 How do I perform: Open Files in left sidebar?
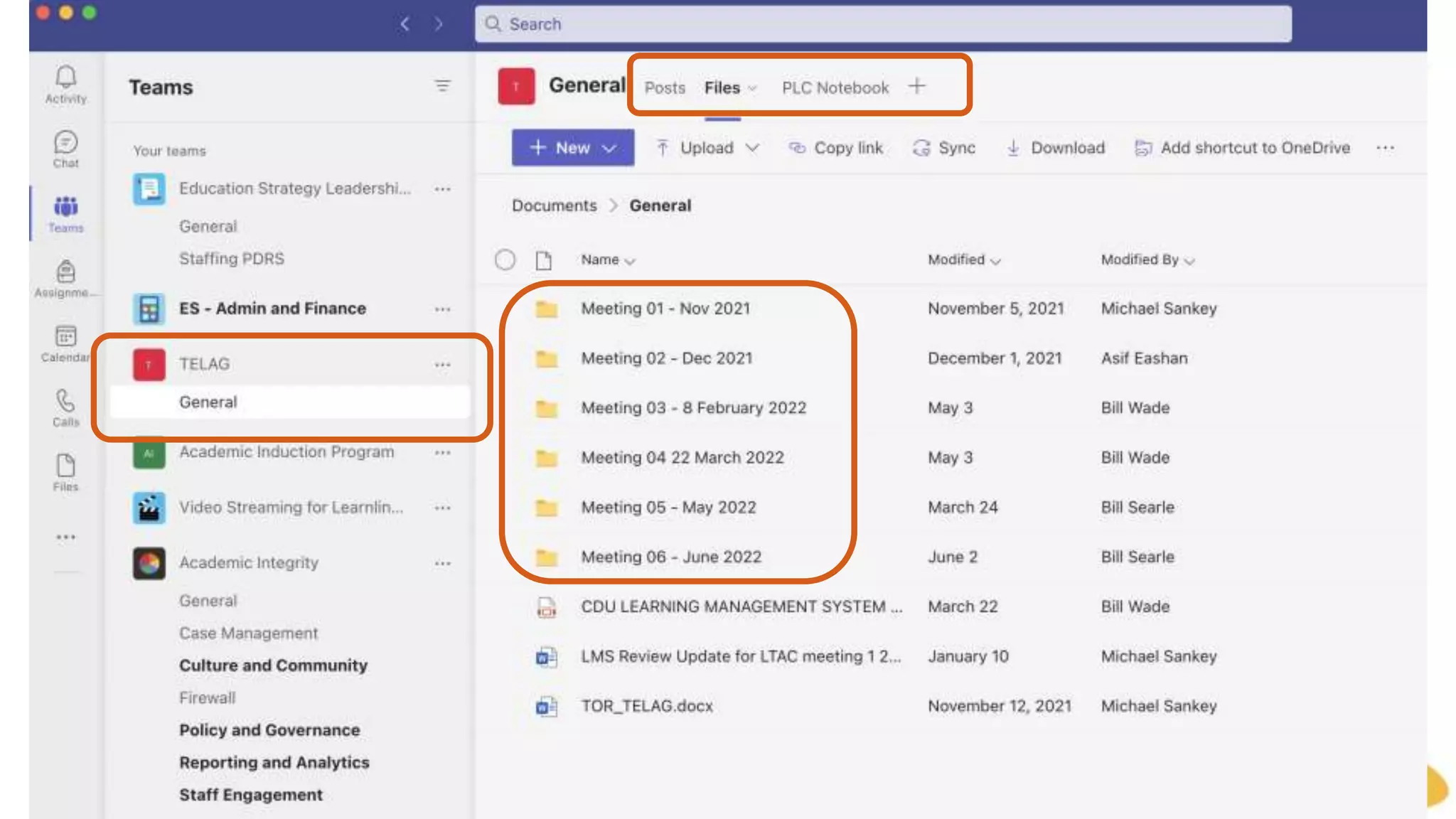click(65, 472)
